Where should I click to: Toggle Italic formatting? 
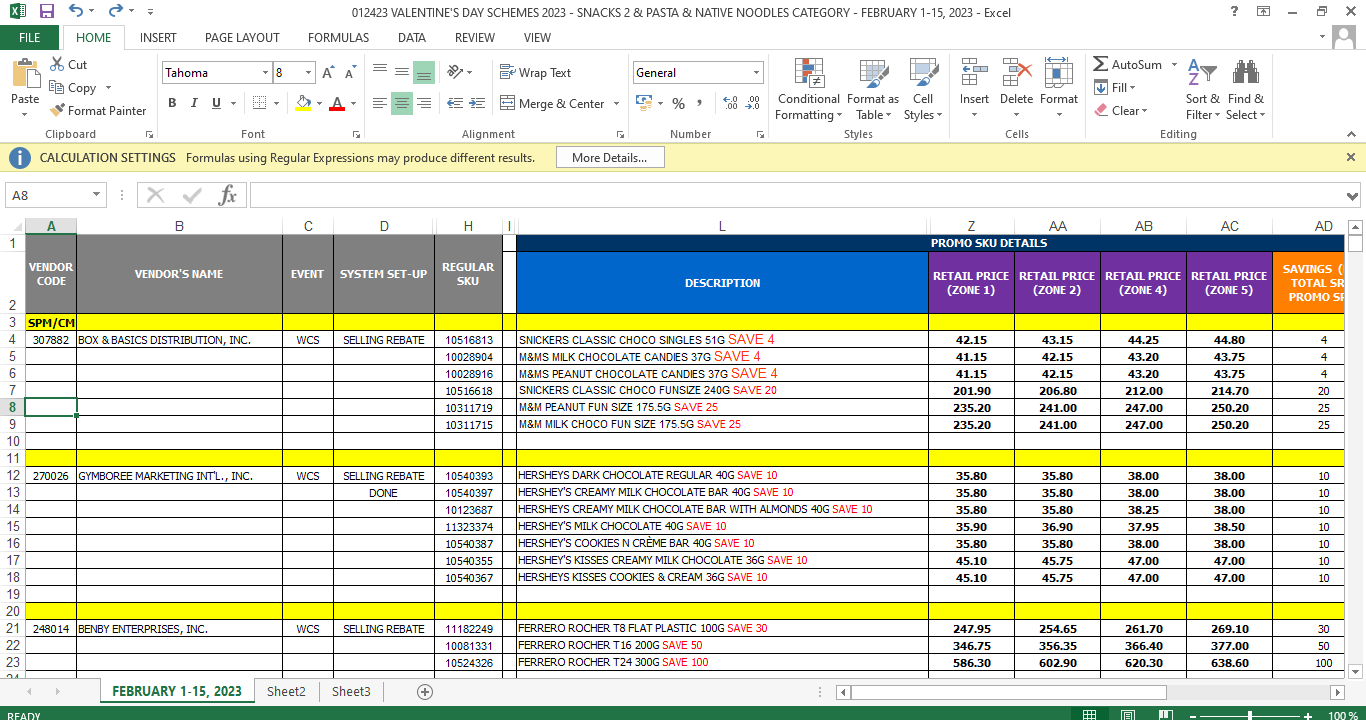click(194, 103)
